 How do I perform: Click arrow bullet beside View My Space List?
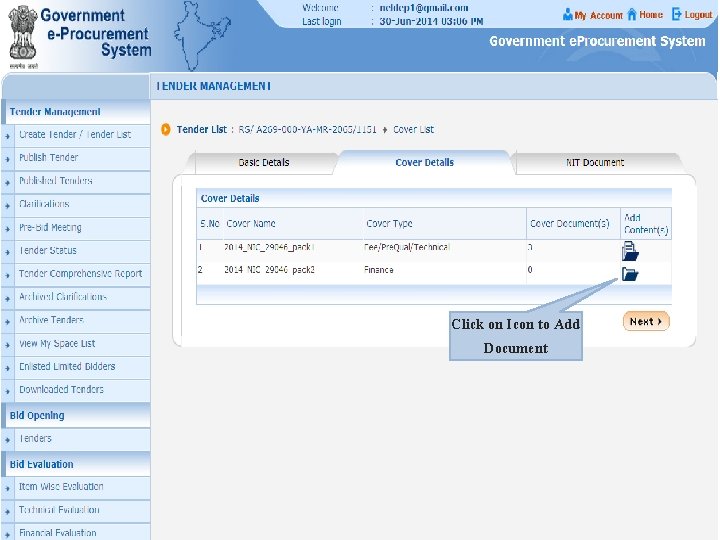coord(7,345)
